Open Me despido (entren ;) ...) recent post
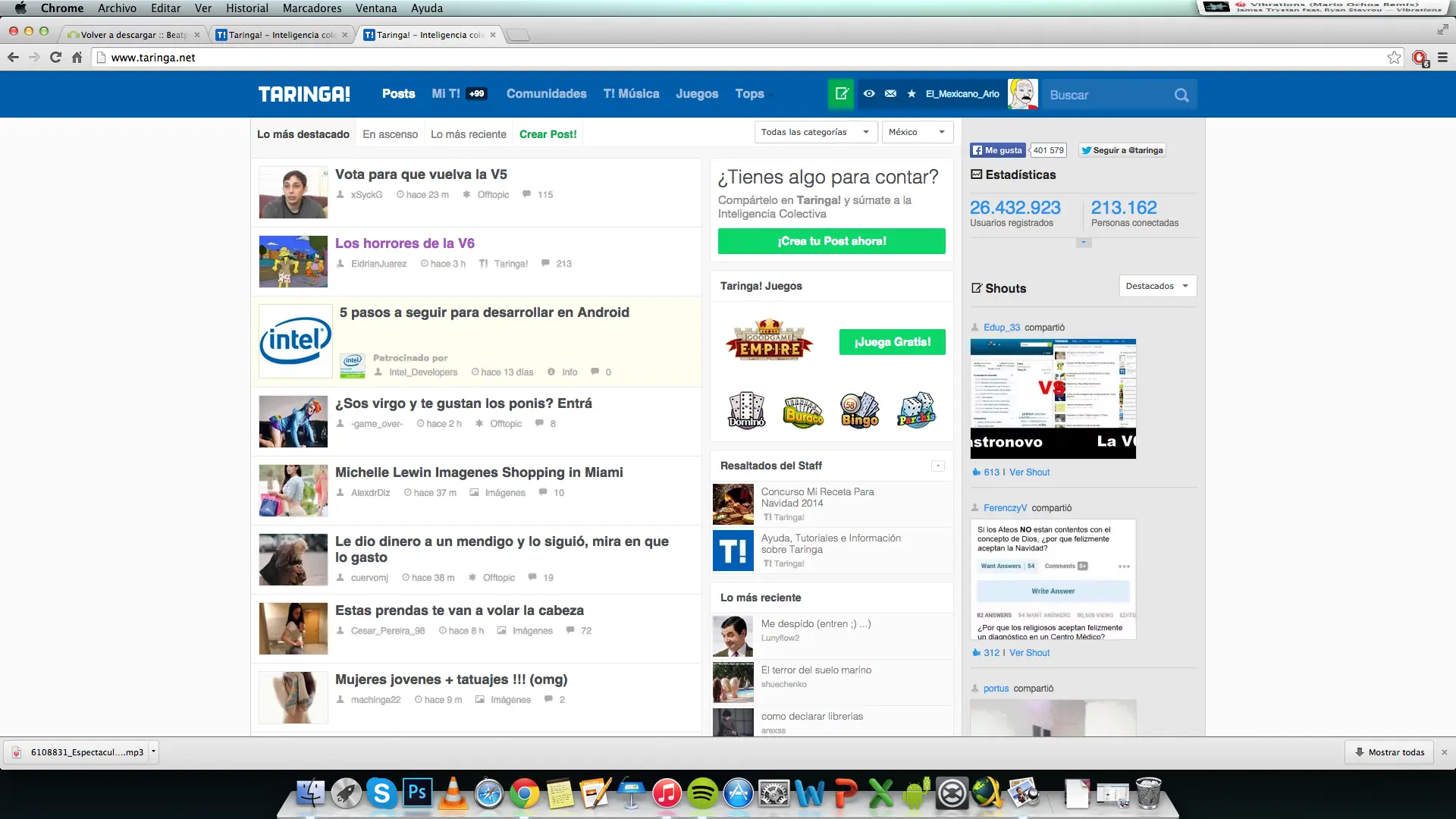 [816, 624]
